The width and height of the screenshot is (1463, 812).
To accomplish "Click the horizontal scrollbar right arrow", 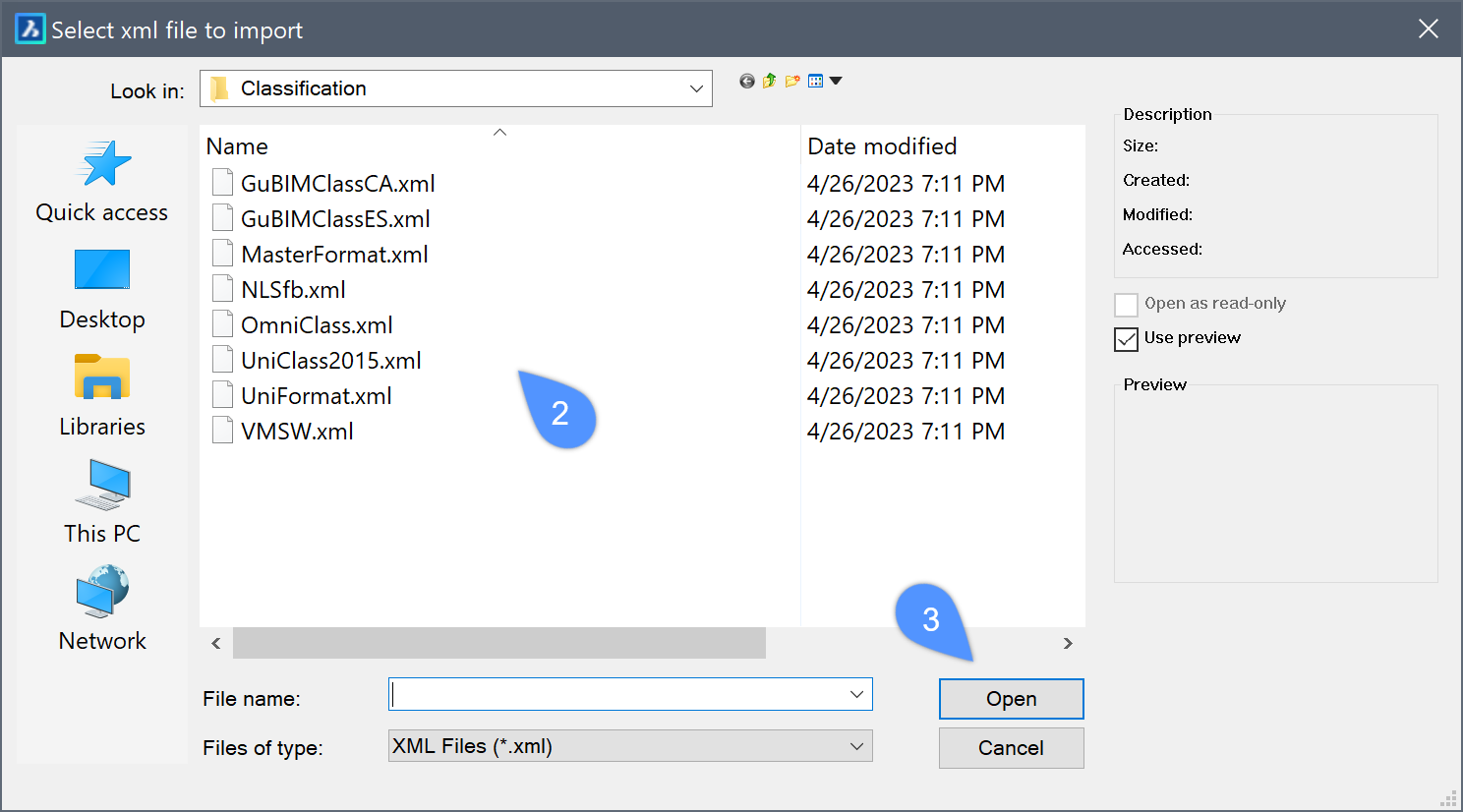I will click(1068, 644).
